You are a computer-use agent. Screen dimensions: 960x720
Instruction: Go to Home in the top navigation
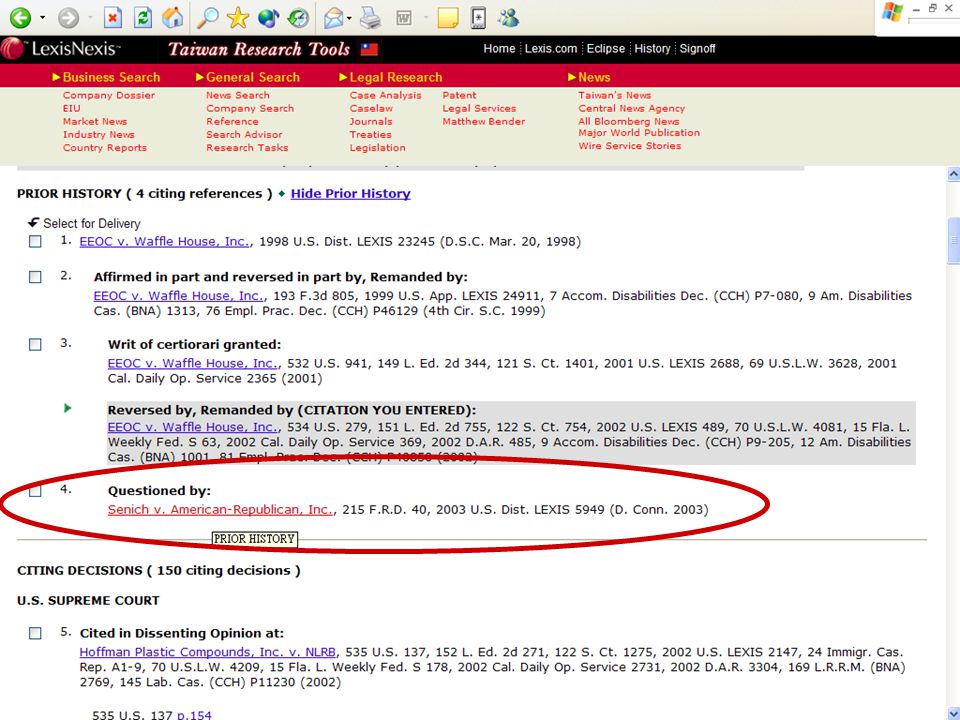[499, 48]
